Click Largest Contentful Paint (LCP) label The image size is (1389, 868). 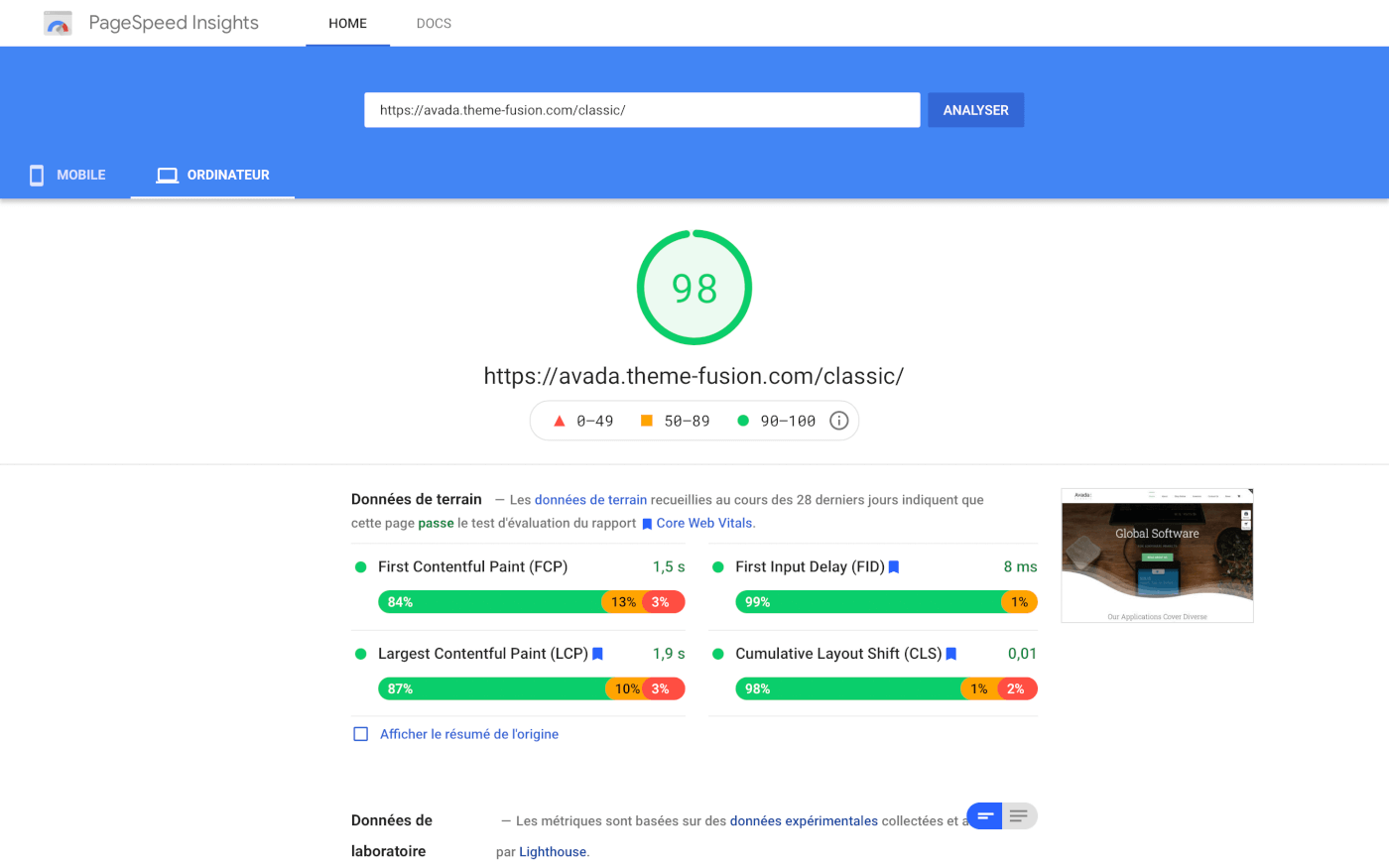coord(483,654)
